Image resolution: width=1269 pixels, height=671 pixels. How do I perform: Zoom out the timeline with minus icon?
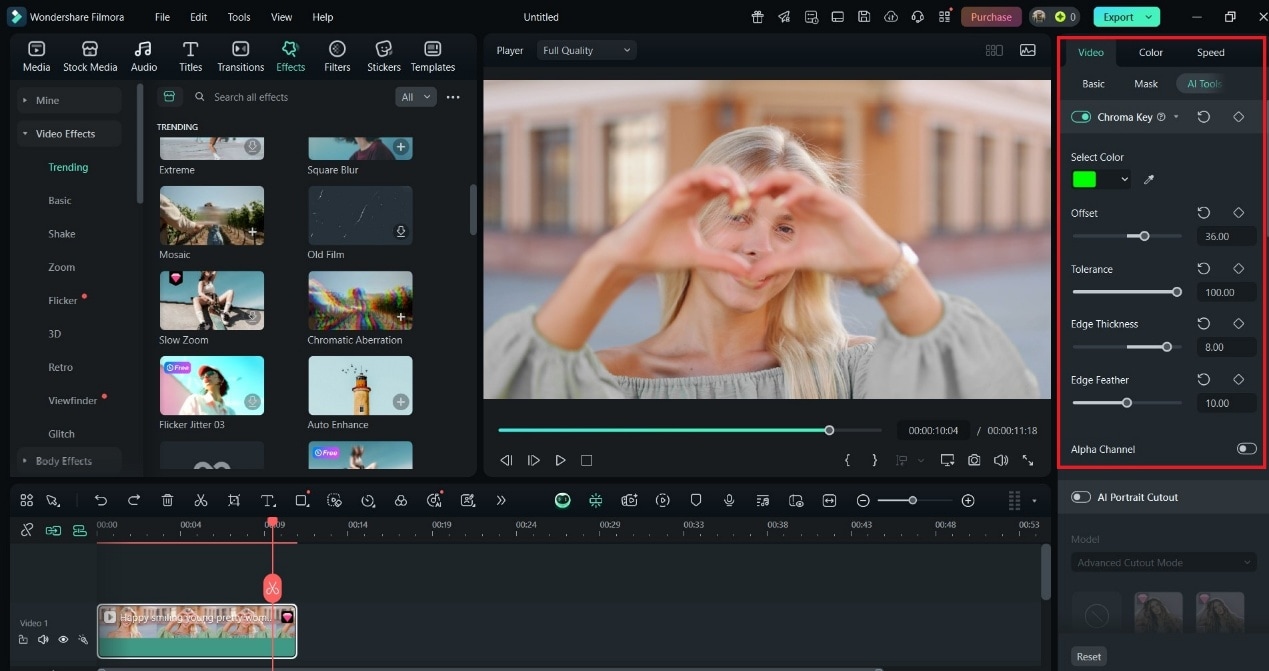coord(863,500)
